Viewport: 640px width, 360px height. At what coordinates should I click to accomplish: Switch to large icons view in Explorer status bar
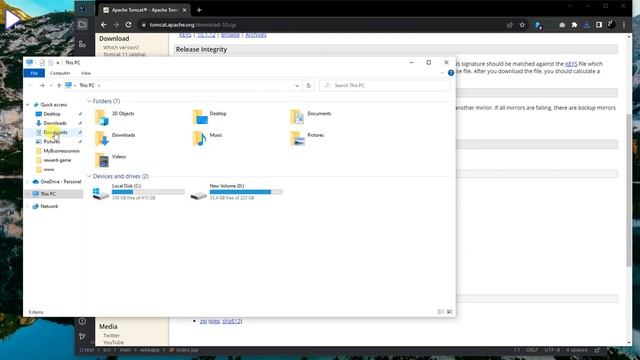click(x=449, y=312)
